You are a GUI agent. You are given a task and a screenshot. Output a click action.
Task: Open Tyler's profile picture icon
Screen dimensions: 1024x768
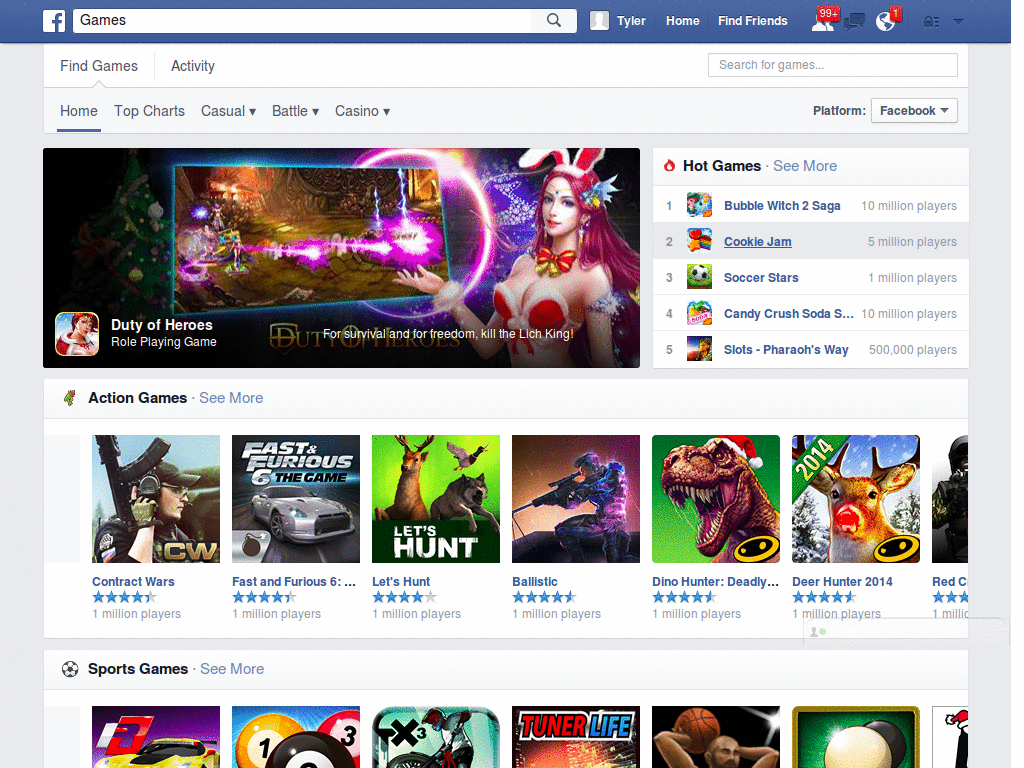[x=599, y=21]
